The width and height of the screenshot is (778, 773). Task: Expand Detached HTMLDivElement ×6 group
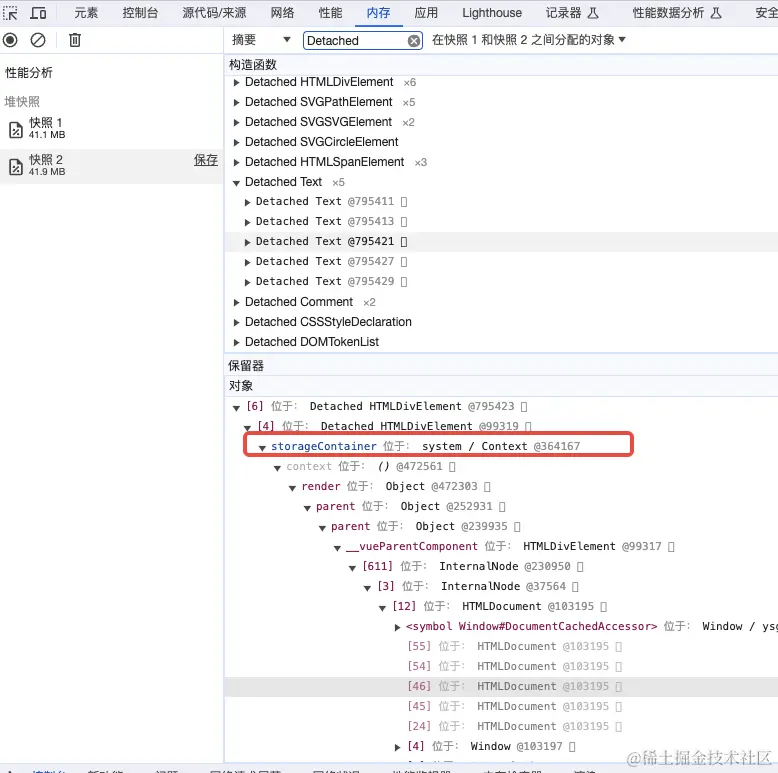tap(237, 82)
